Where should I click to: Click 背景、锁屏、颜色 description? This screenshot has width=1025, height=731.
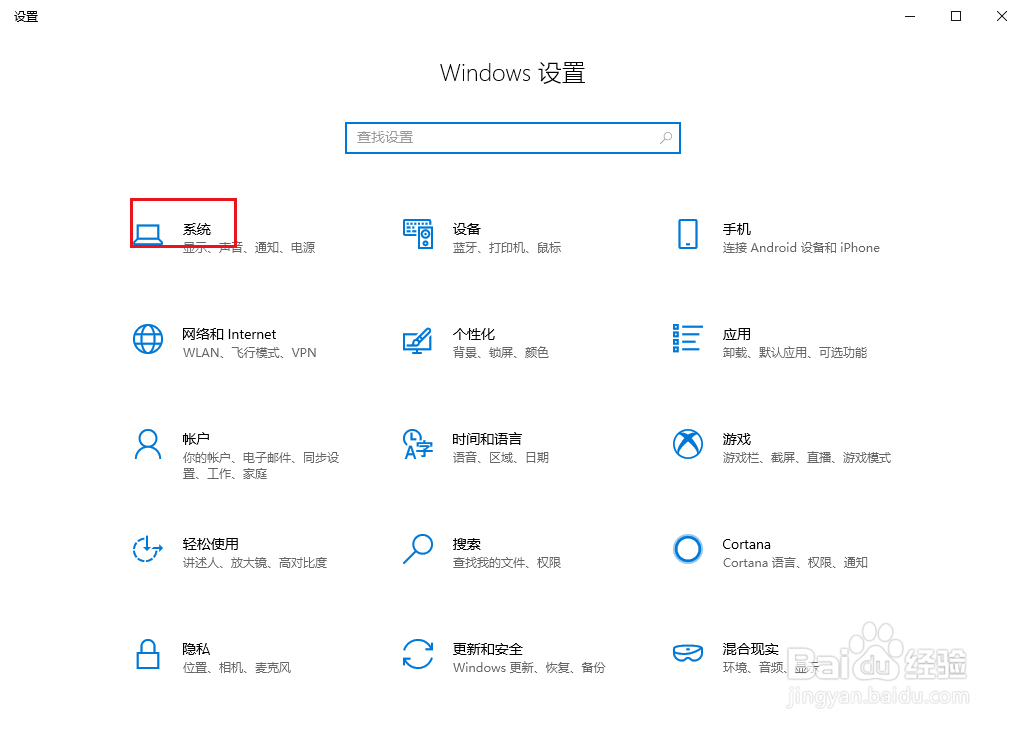point(501,353)
